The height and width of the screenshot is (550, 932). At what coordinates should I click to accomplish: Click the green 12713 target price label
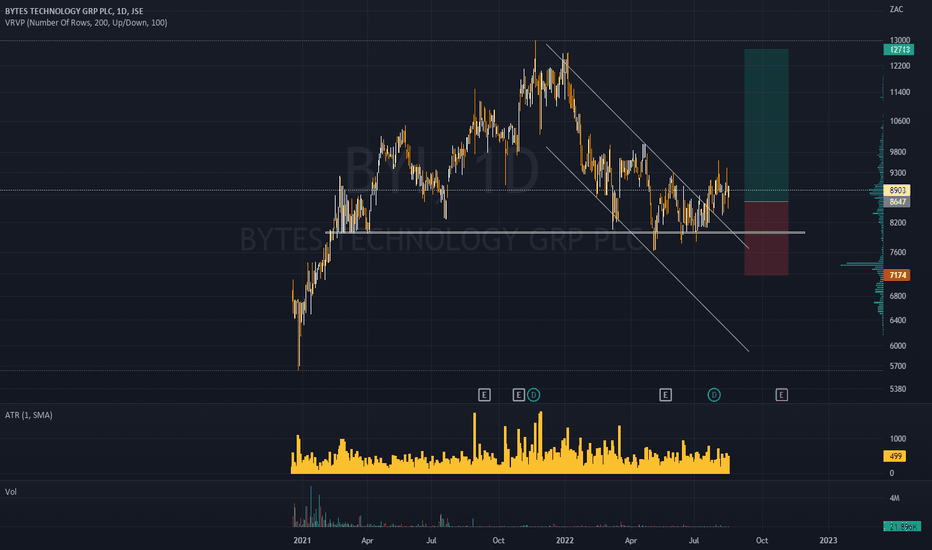[x=898, y=49]
